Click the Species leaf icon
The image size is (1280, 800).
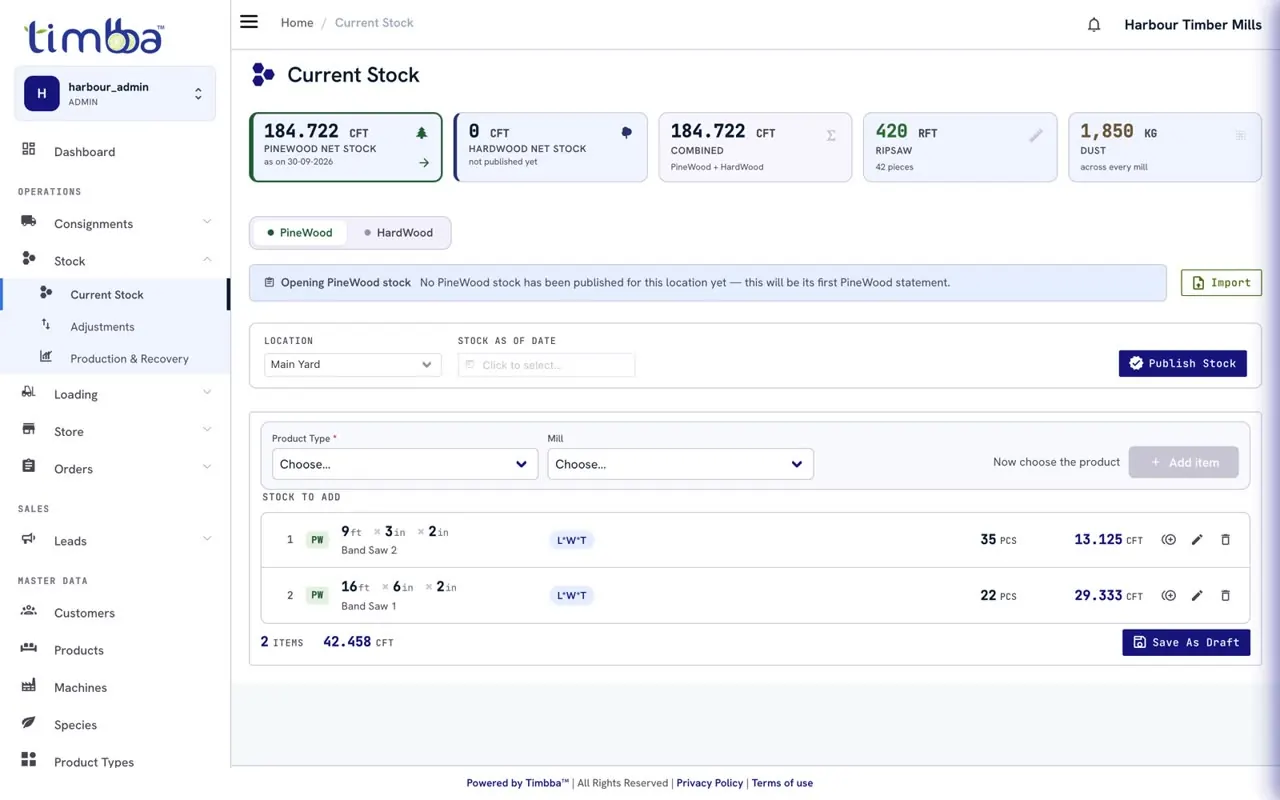tap(29, 723)
